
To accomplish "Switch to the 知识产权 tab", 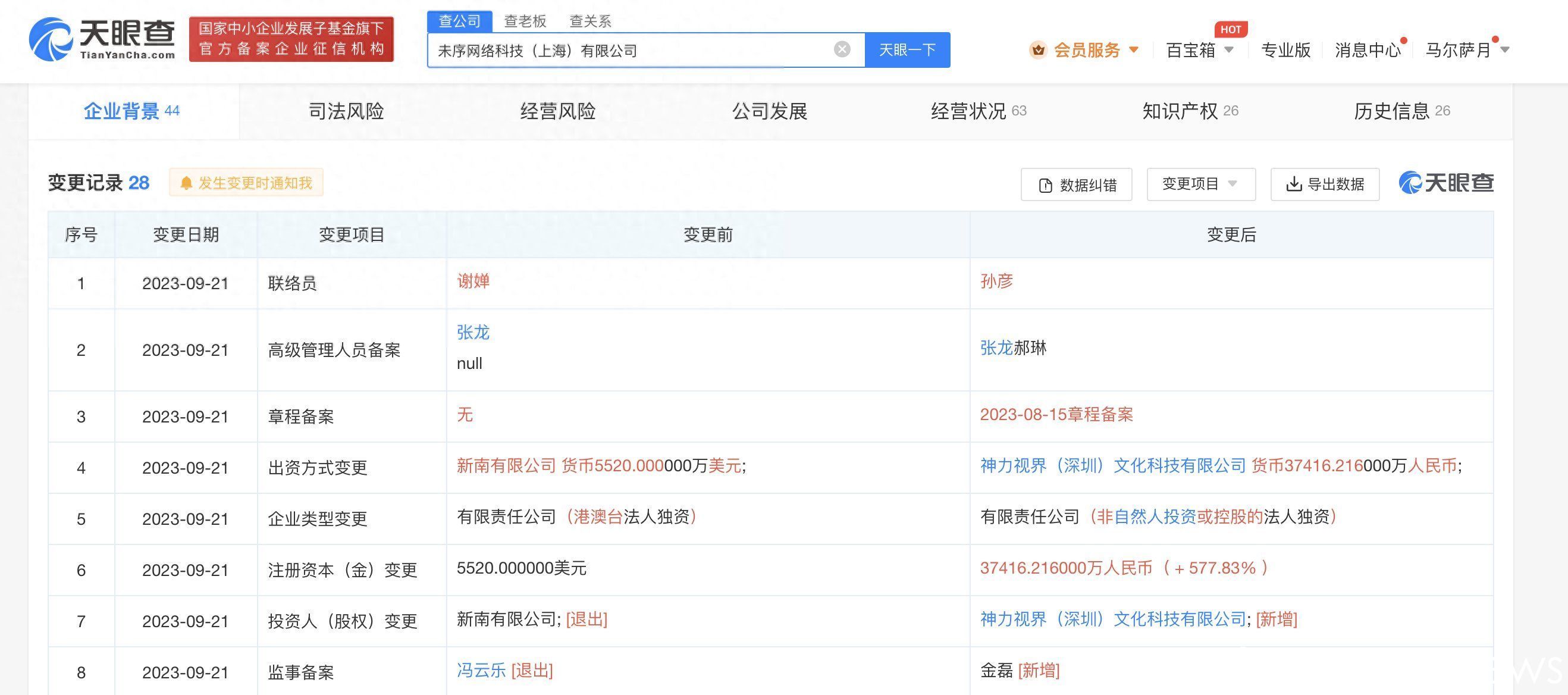I will click(x=1190, y=111).
